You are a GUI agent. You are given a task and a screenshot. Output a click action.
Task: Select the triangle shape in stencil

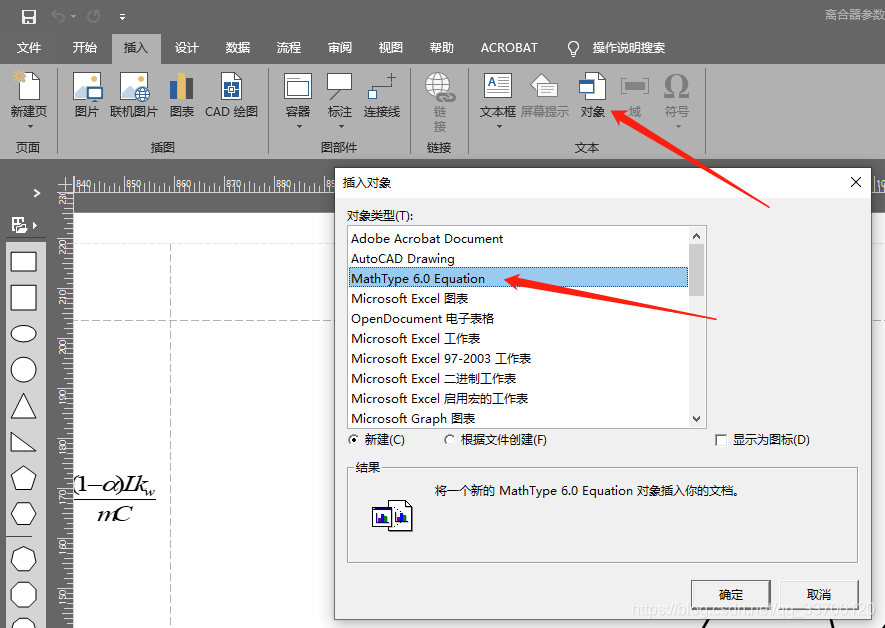[24, 406]
